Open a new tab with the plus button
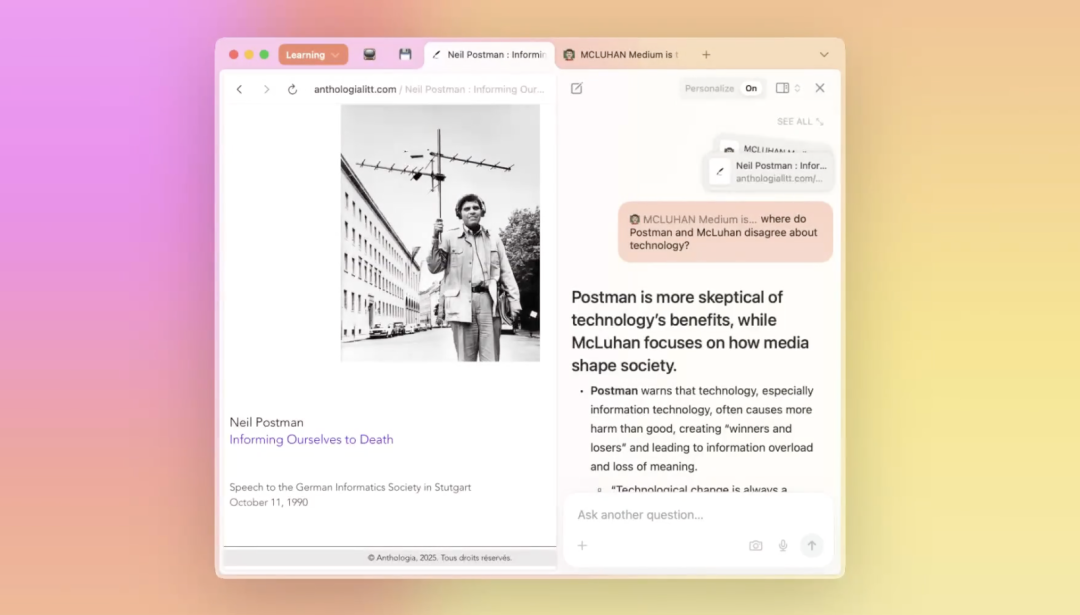Image resolution: width=1080 pixels, height=615 pixels. pyautogui.click(x=706, y=55)
